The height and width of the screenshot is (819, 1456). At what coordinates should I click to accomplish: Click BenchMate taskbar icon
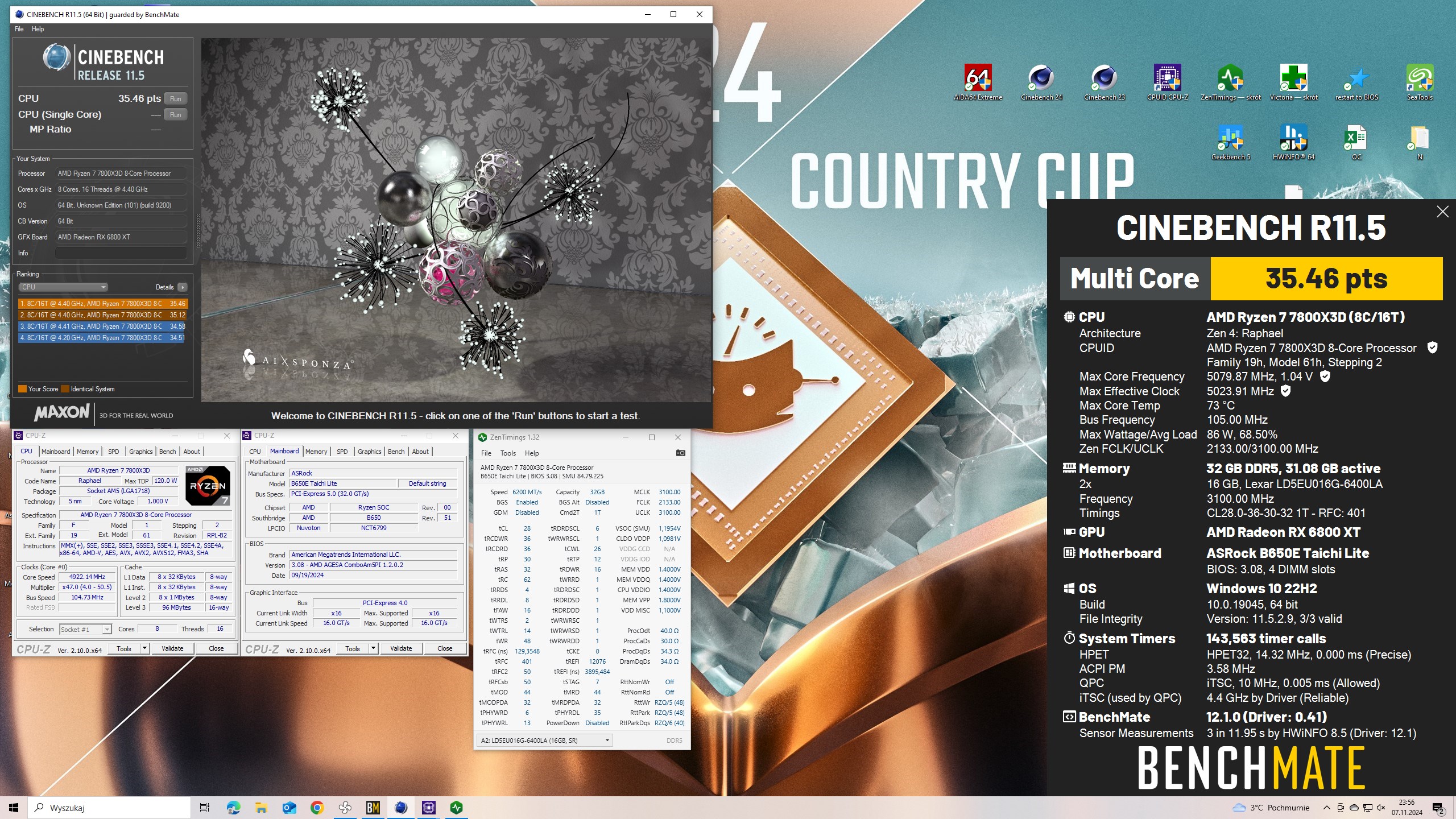coord(373,808)
